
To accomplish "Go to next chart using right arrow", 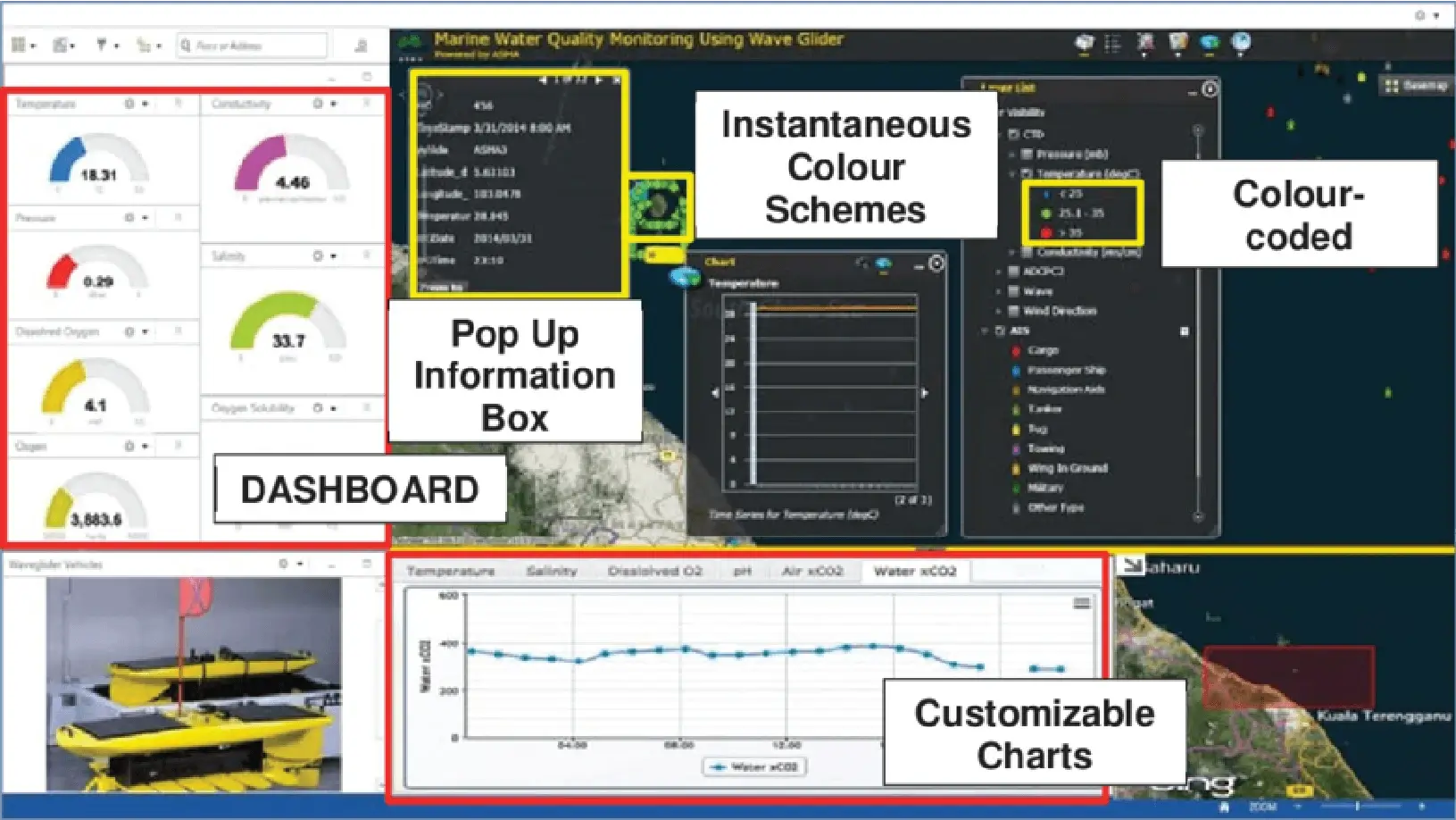I will tap(924, 393).
